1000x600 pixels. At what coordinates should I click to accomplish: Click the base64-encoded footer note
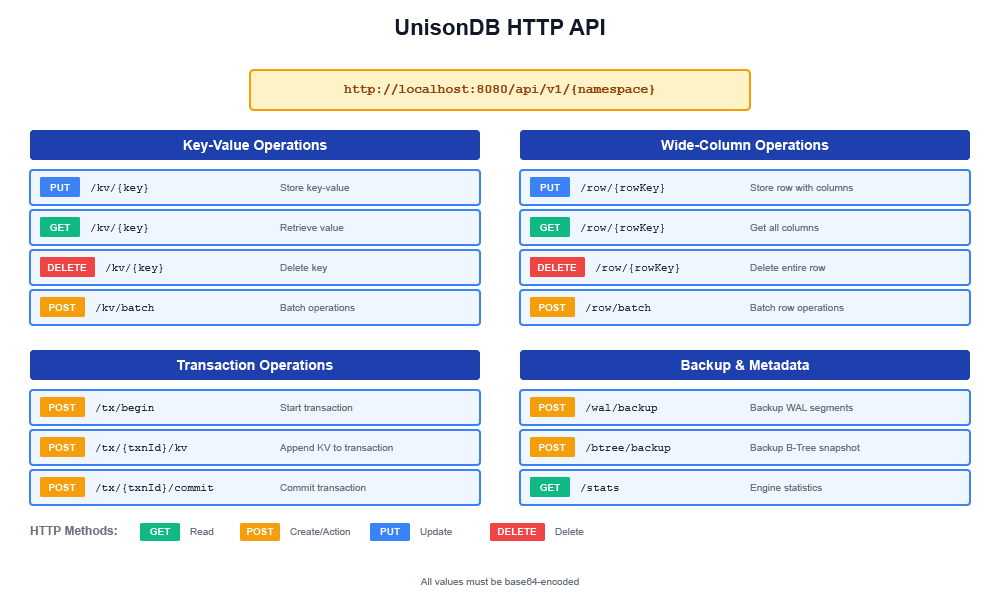click(x=500, y=581)
